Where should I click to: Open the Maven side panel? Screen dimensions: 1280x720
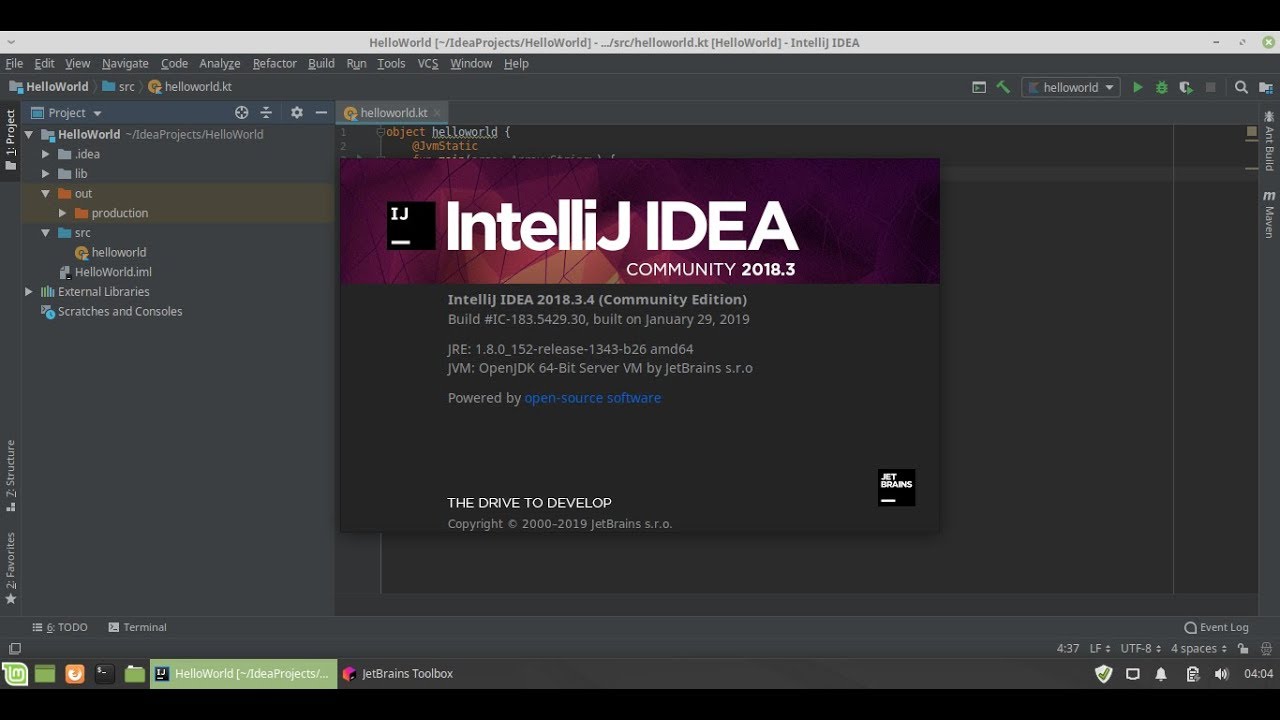[x=1269, y=213]
